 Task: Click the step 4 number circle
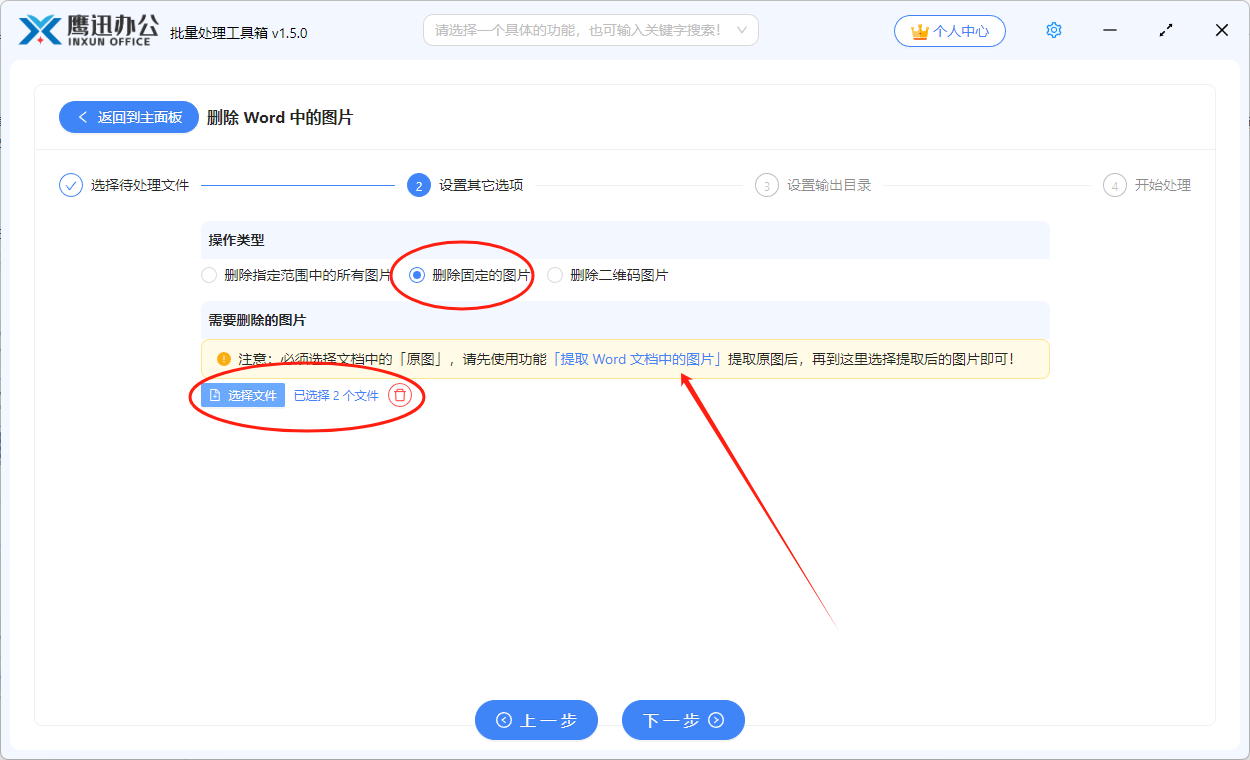(1115, 185)
